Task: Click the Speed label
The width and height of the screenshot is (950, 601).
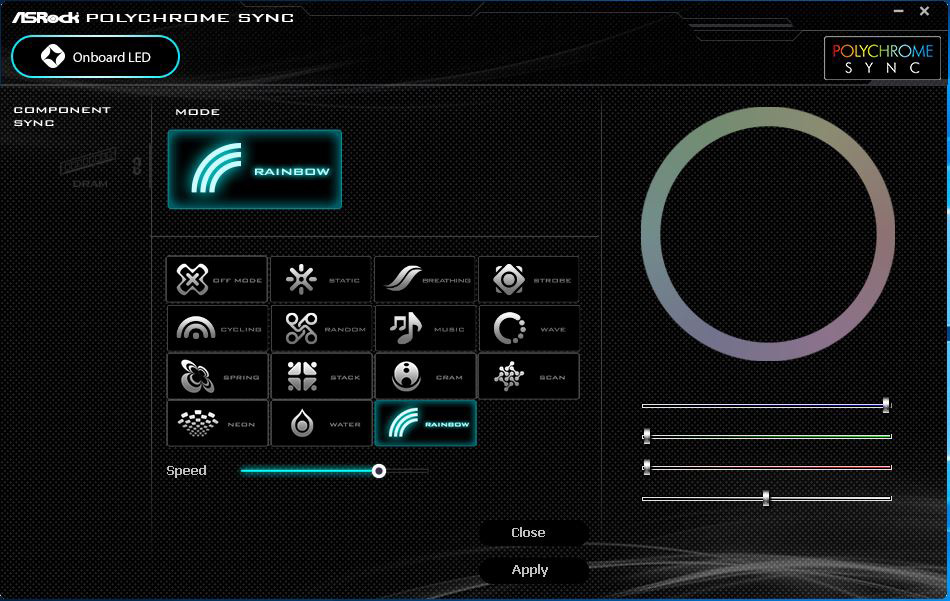Action: (x=186, y=471)
